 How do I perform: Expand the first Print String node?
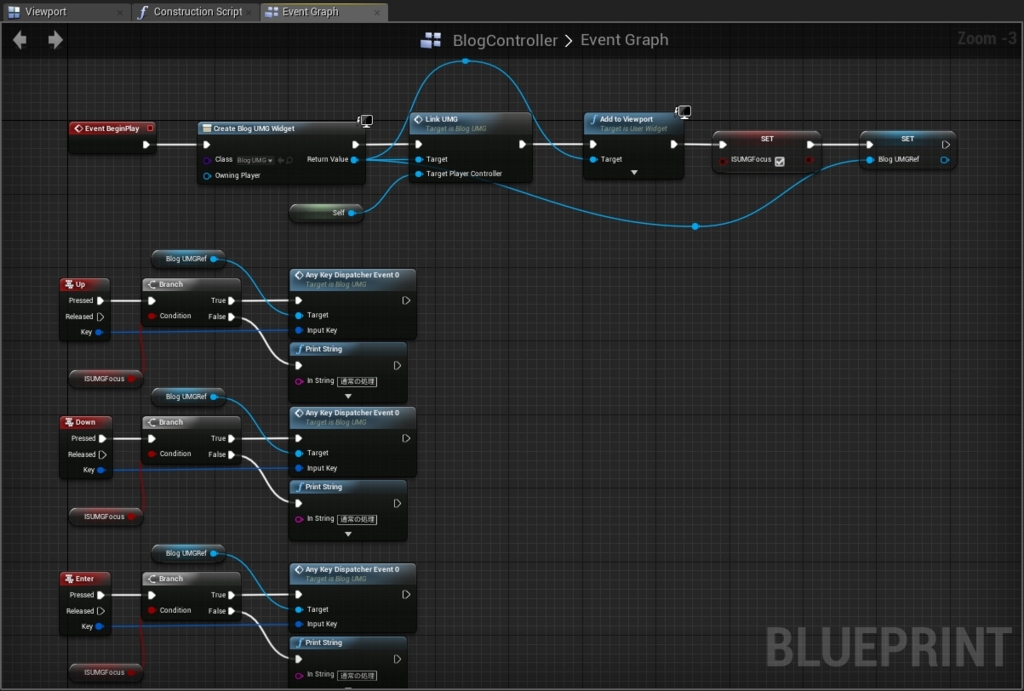pos(348,396)
